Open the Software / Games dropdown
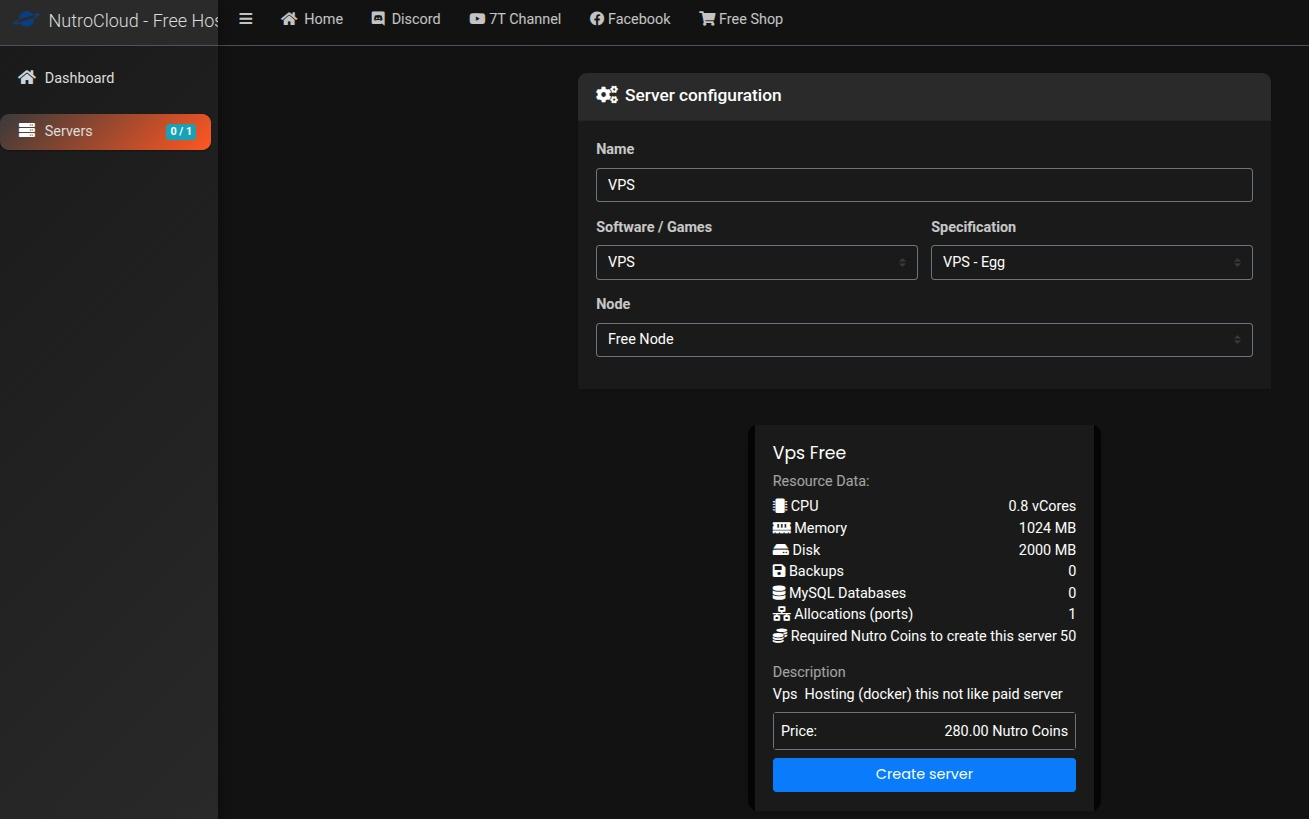Screen dimensions: 1309x819 tap(757, 262)
